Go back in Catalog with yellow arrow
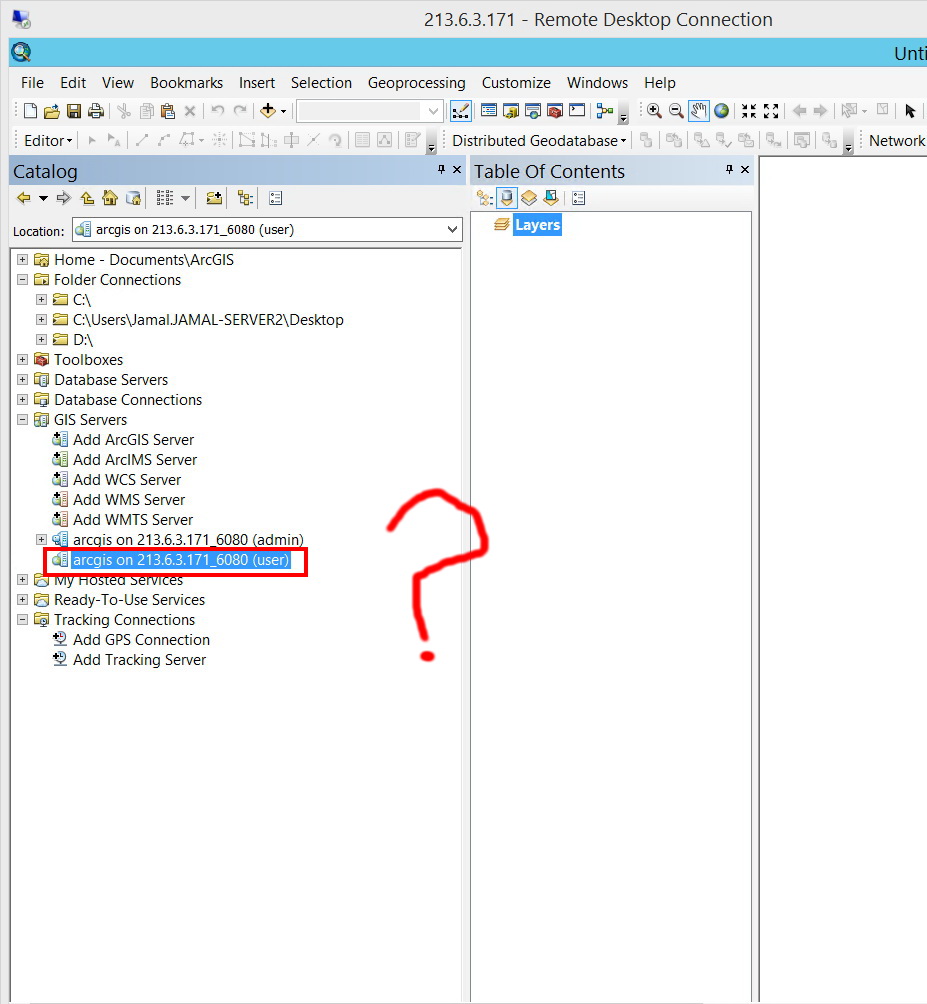Image resolution: width=927 pixels, height=1004 pixels. [x=24, y=198]
